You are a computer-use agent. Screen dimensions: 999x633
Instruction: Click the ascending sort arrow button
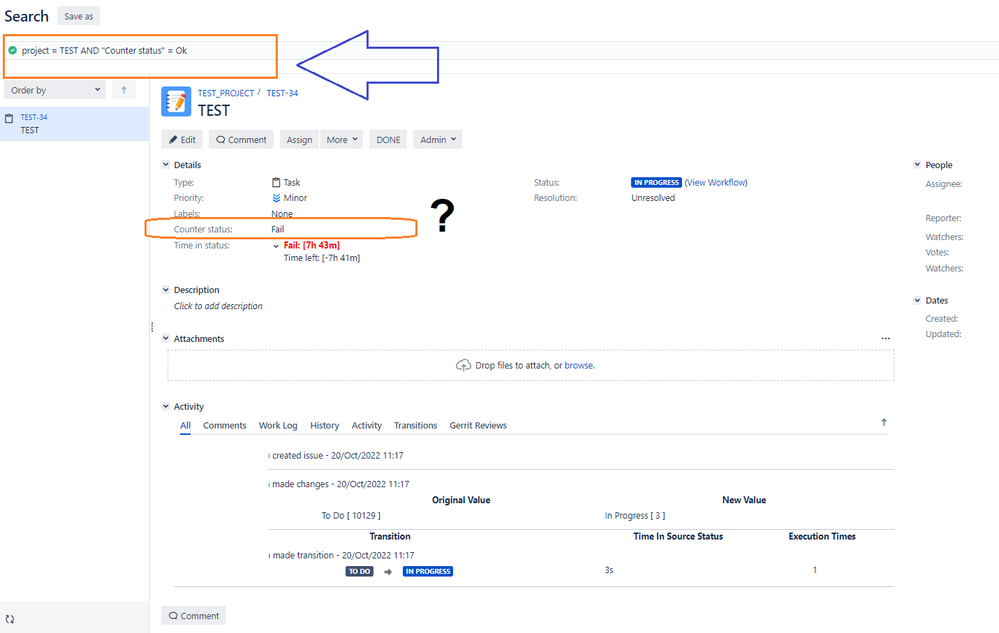pyautogui.click(x=124, y=90)
